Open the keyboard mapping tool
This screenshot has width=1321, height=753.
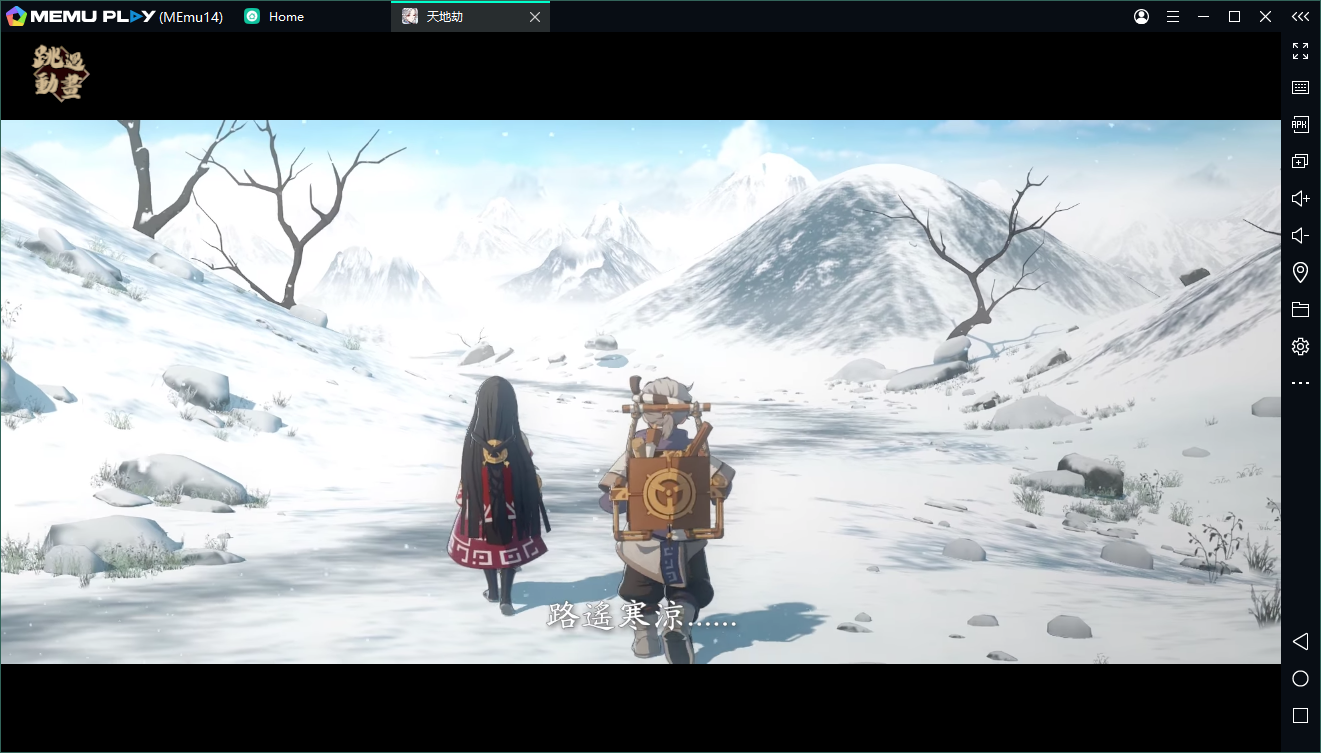pos(1300,88)
